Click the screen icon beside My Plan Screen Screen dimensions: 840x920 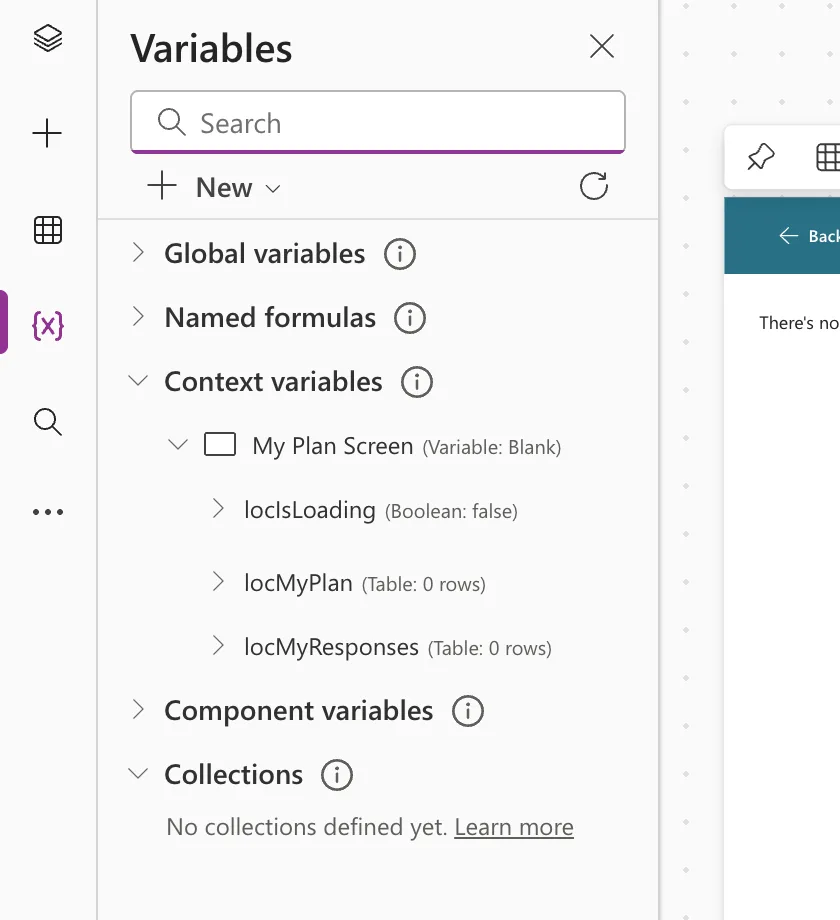pyautogui.click(x=220, y=444)
